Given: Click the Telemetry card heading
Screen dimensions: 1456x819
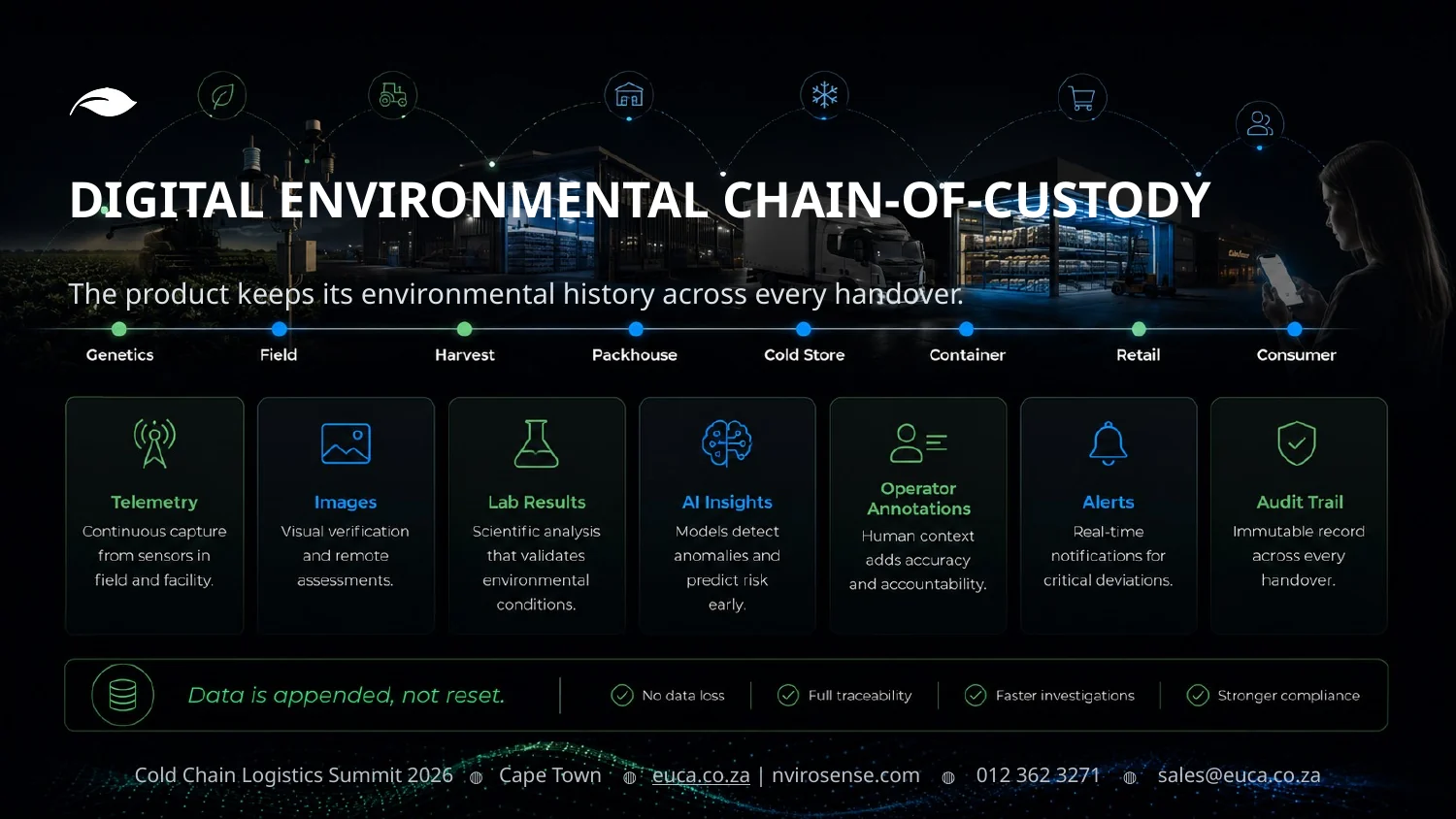Looking at the screenshot, I should click(154, 503).
